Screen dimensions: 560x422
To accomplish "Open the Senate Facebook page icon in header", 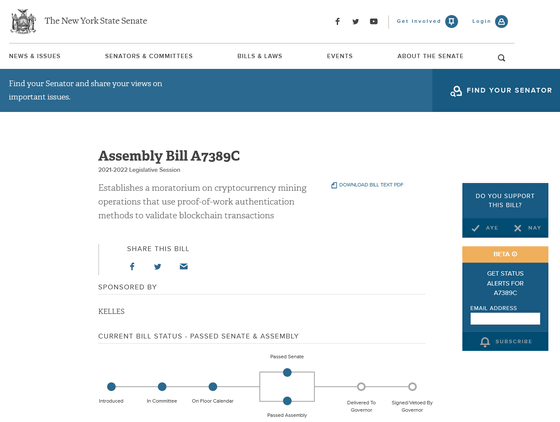I will point(338,21).
